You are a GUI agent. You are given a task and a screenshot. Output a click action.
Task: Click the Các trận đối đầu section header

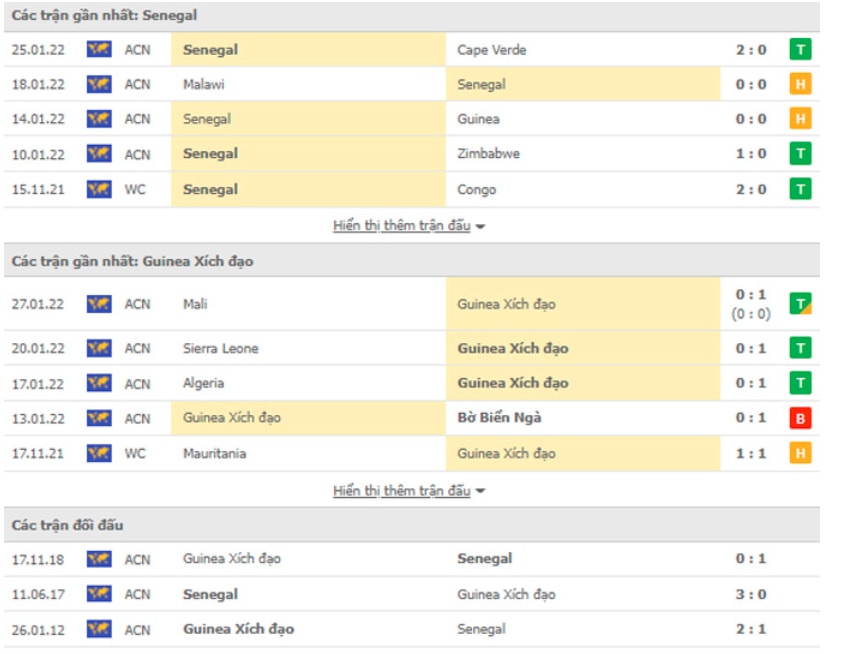[x=68, y=525]
